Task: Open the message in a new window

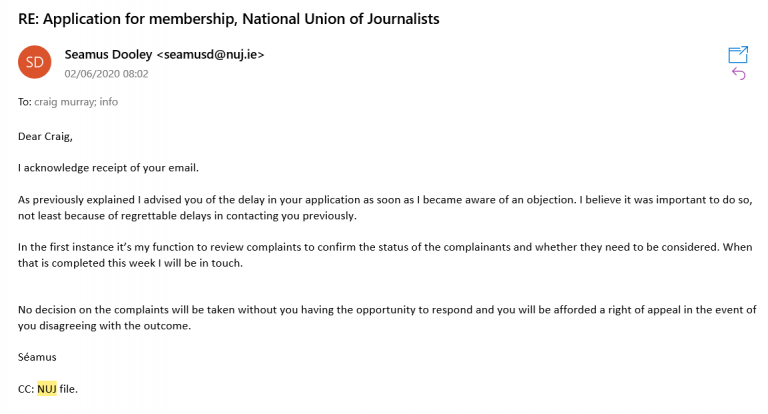Action: pos(738,54)
